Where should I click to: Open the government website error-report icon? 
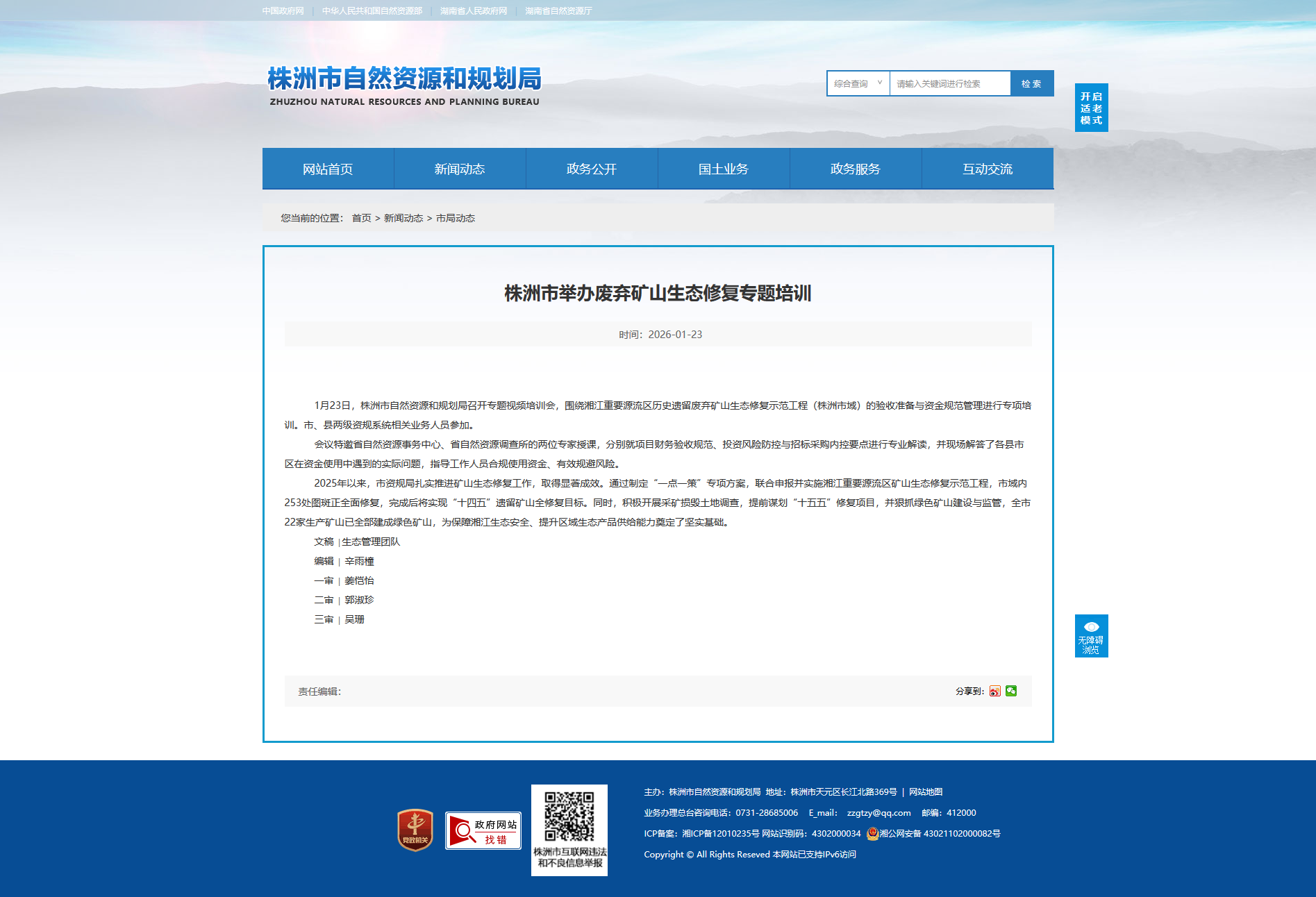click(483, 830)
